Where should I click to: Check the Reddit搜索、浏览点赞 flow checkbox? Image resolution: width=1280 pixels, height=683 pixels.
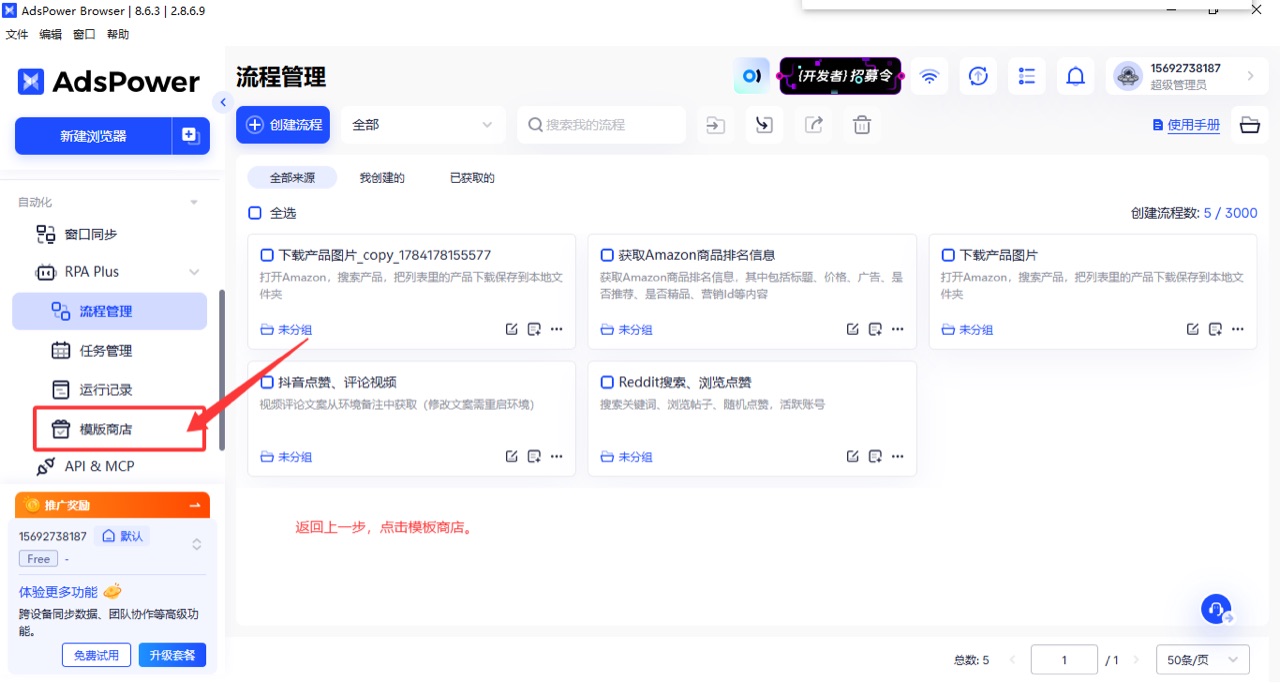(607, 382)
